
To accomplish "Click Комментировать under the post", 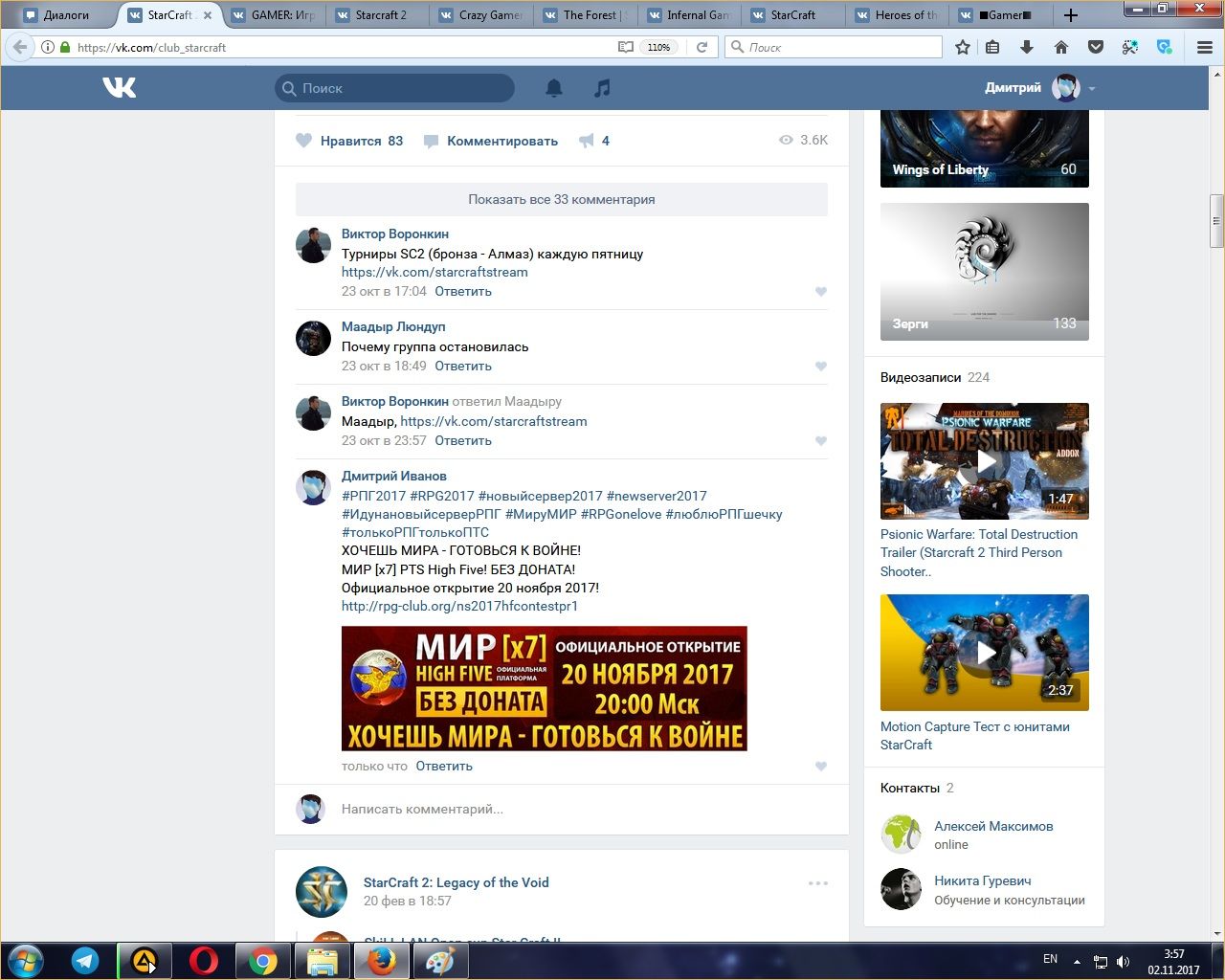I will (x=491, y=141).
